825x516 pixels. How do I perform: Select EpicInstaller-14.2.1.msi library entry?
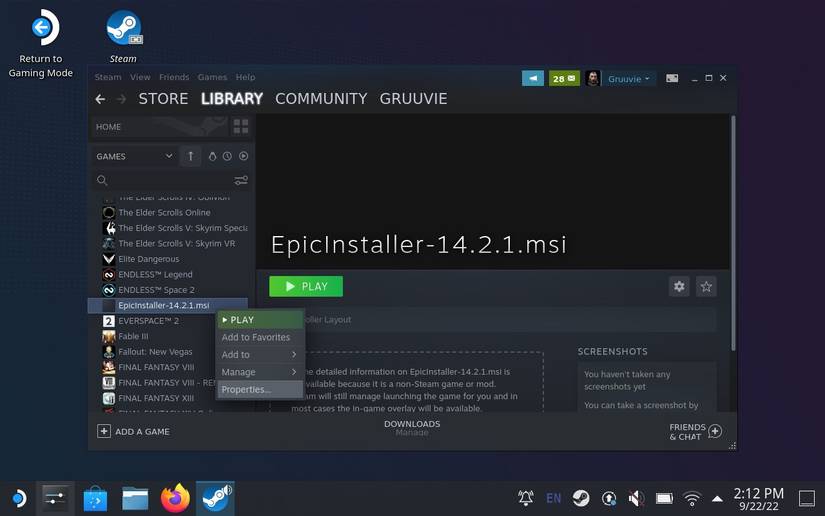(x=167, y=305)
